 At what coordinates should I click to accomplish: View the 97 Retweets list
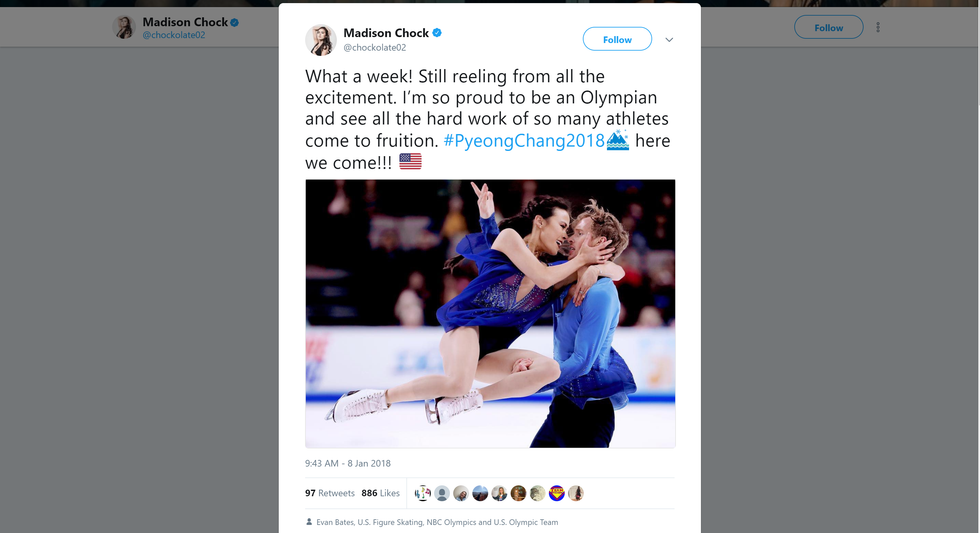click(329, 493)
